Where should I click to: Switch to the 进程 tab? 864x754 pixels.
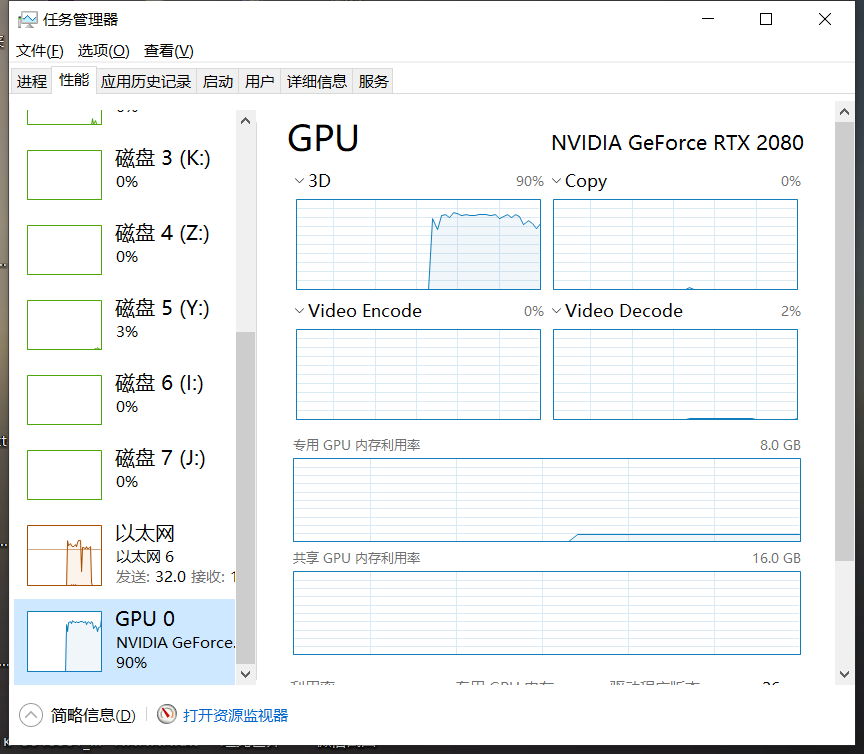tap(31, 82)
